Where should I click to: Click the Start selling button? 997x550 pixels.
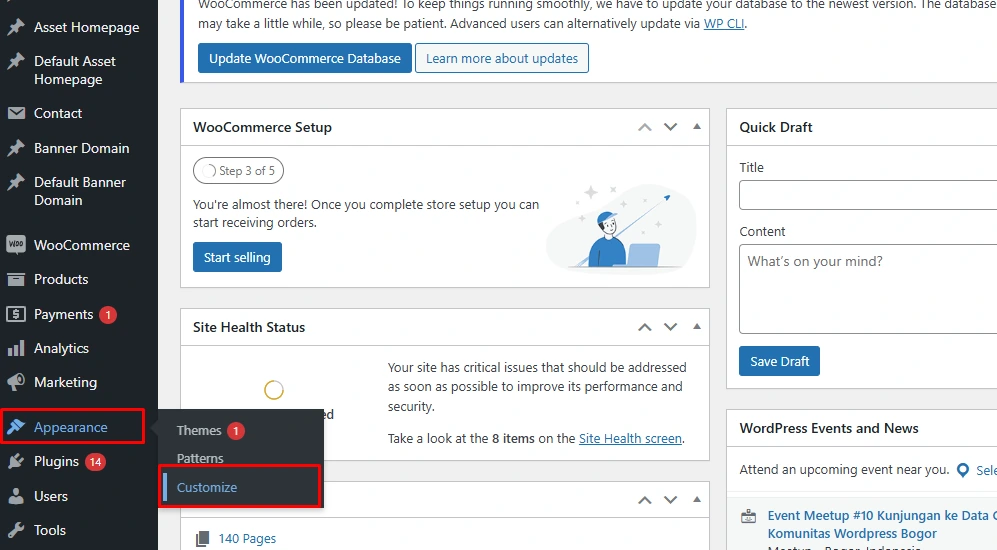[x=237, y=257]
